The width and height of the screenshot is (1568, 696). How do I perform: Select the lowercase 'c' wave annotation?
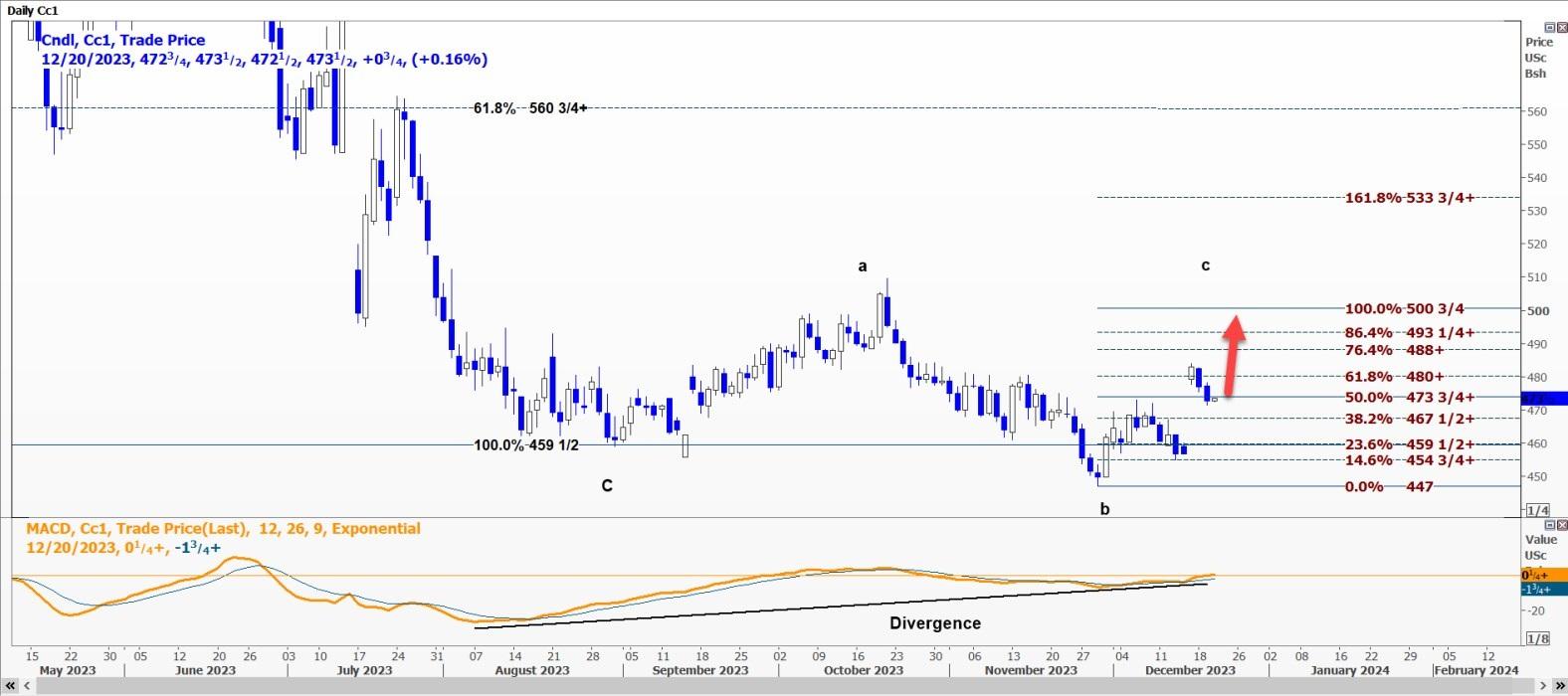(x=1206, y=265)
